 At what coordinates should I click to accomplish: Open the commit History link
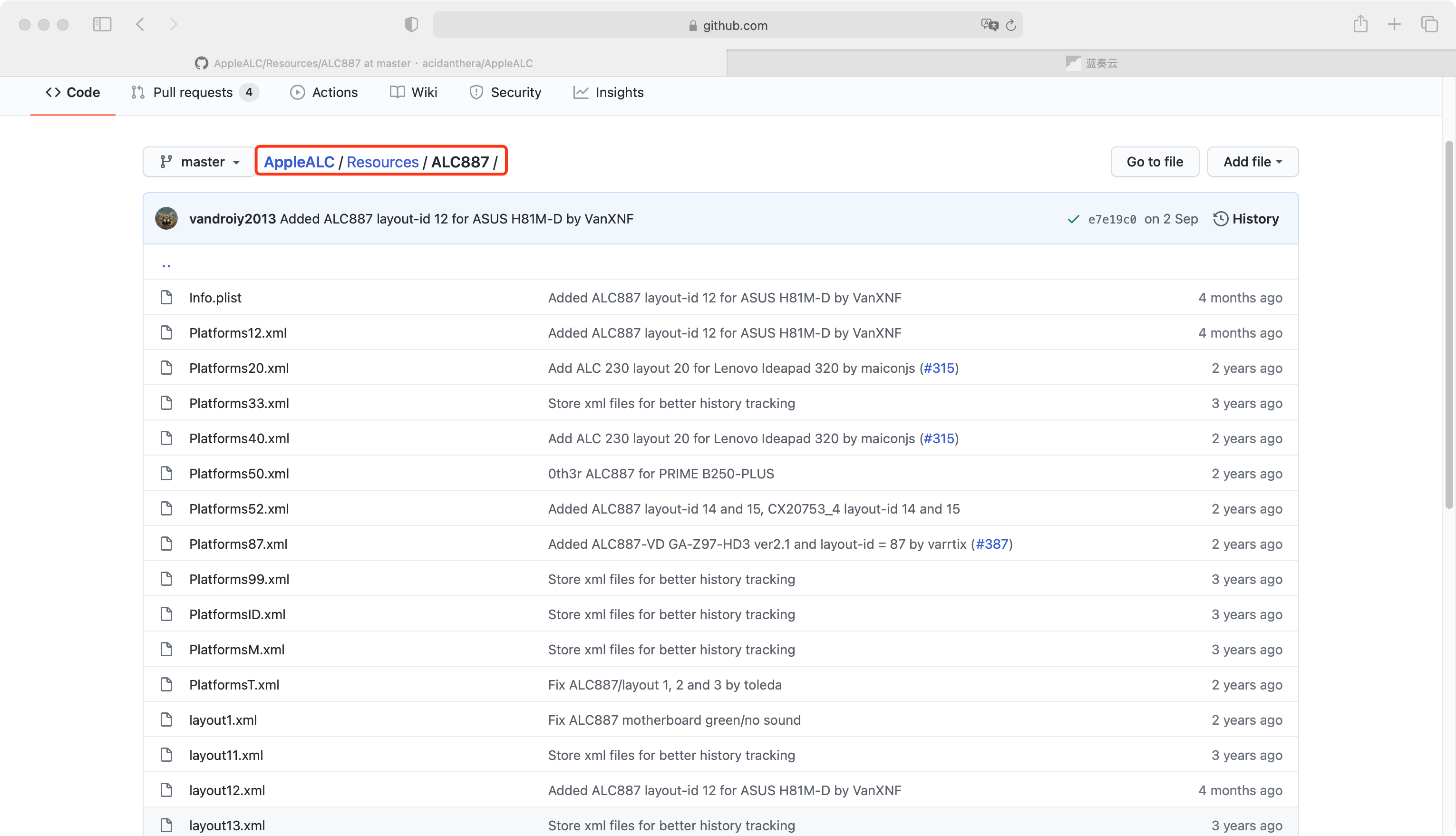coord(1246,219)
